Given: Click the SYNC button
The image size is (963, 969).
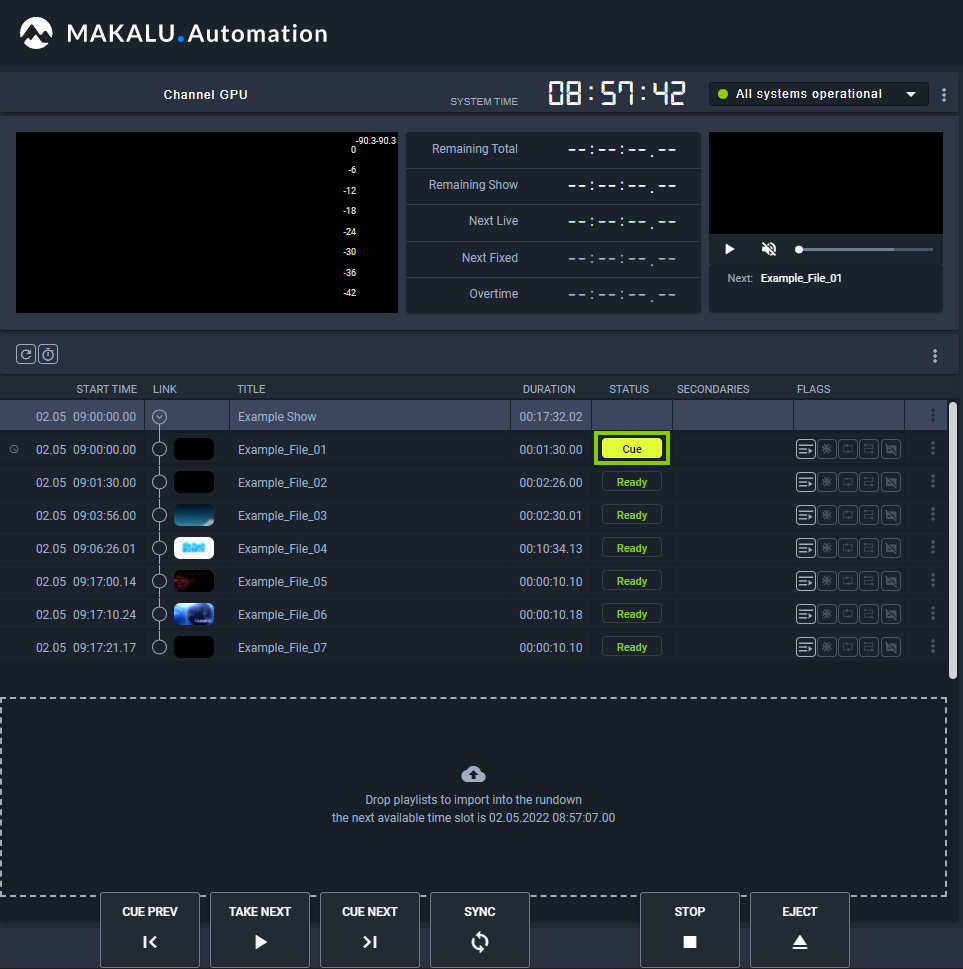Looking at the screenshot, I should 480,929.
